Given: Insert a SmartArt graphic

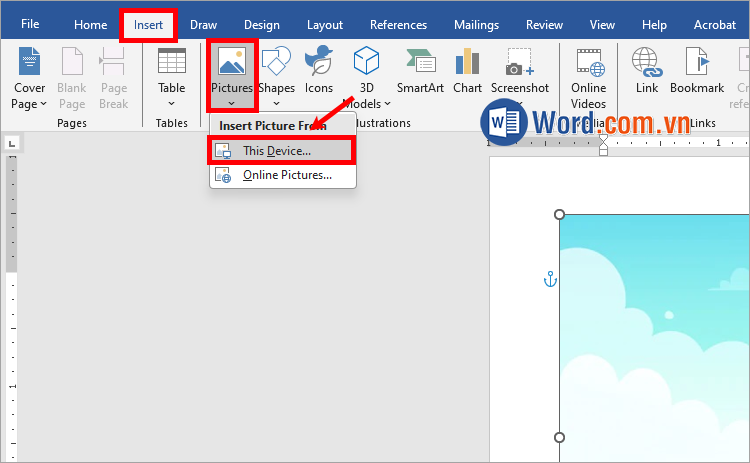Looking at the screenshot, I should pyautogui.click(x=420, y=63).
